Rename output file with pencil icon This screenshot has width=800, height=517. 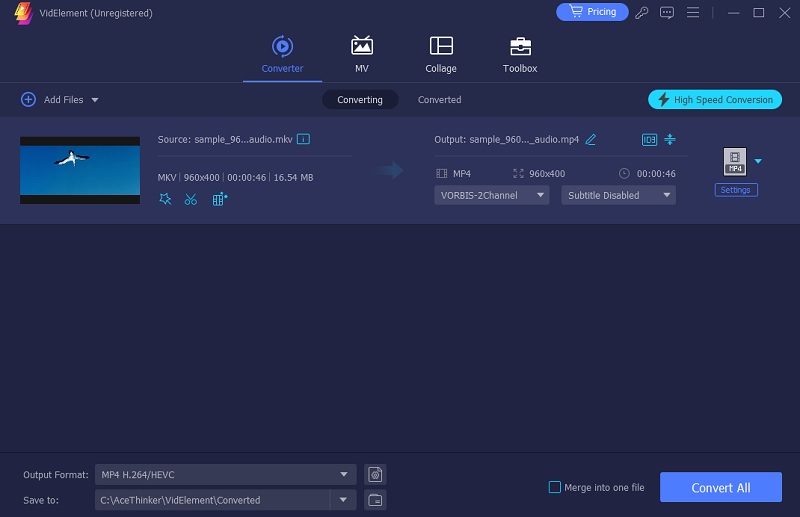[591, 139]
